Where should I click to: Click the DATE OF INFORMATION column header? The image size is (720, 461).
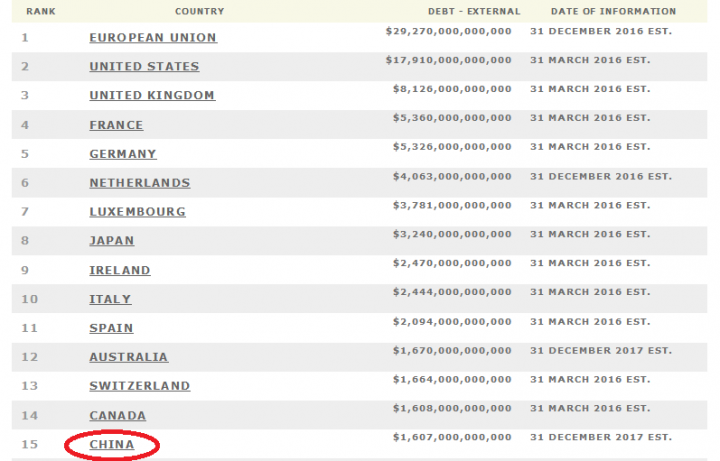613,11
